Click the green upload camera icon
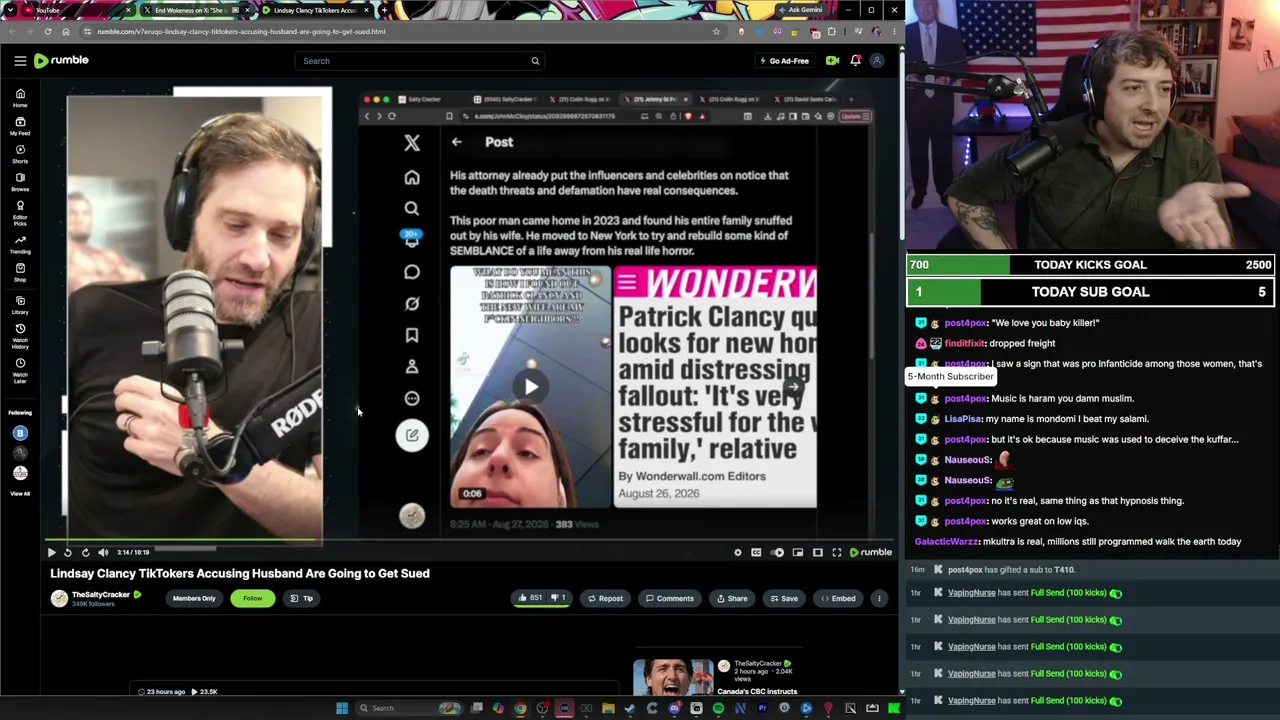Viewport: 1280px width, 720px height. click(832, 61)
